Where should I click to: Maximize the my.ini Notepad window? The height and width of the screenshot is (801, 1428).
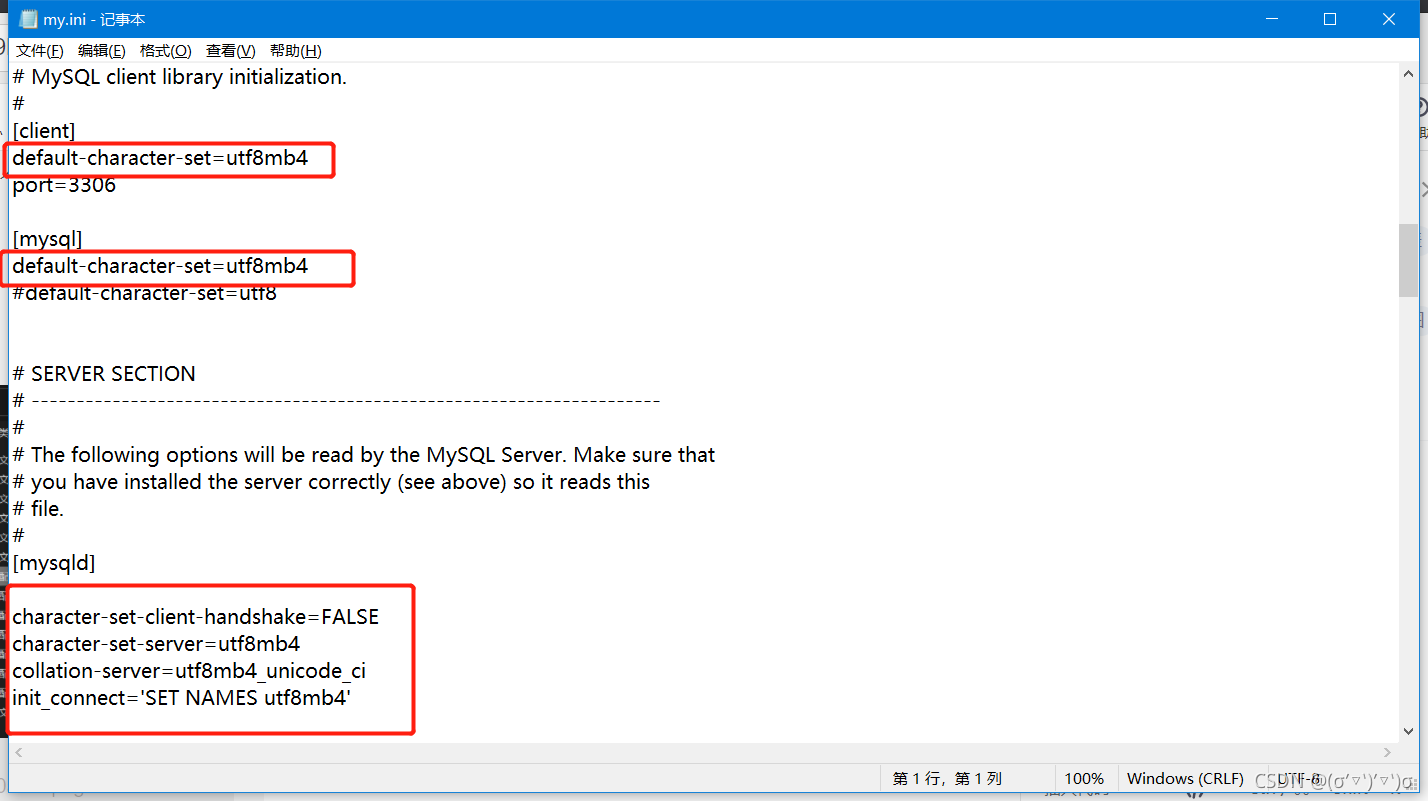click(x=1330, y=19)
